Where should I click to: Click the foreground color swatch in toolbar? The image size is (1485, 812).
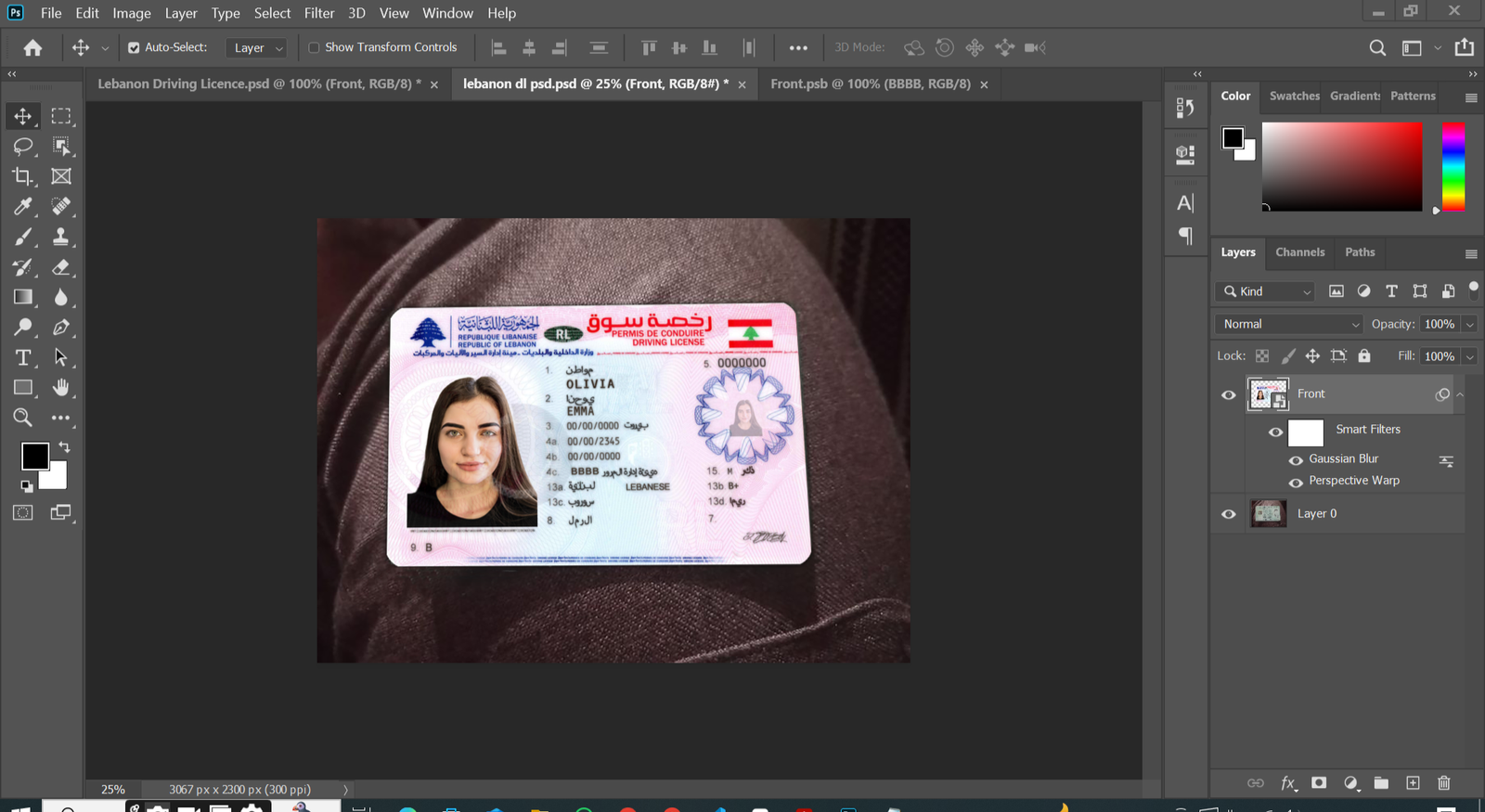[34, 456]
